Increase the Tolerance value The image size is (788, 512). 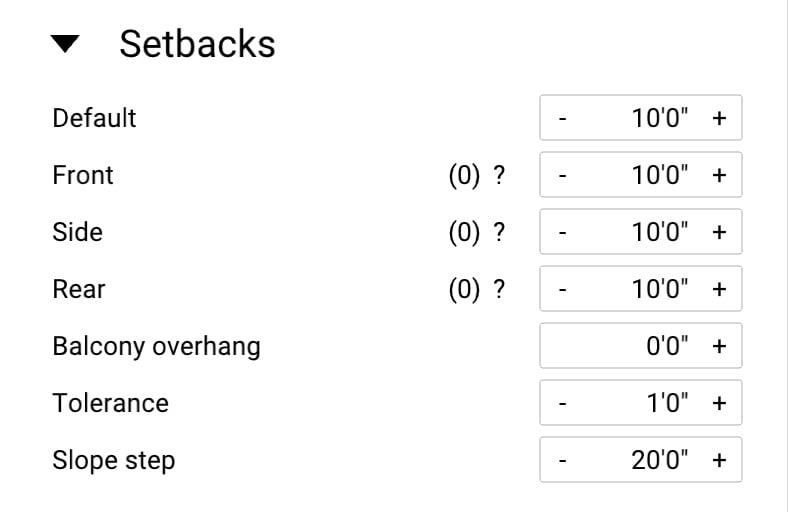[x=718, y=403]
